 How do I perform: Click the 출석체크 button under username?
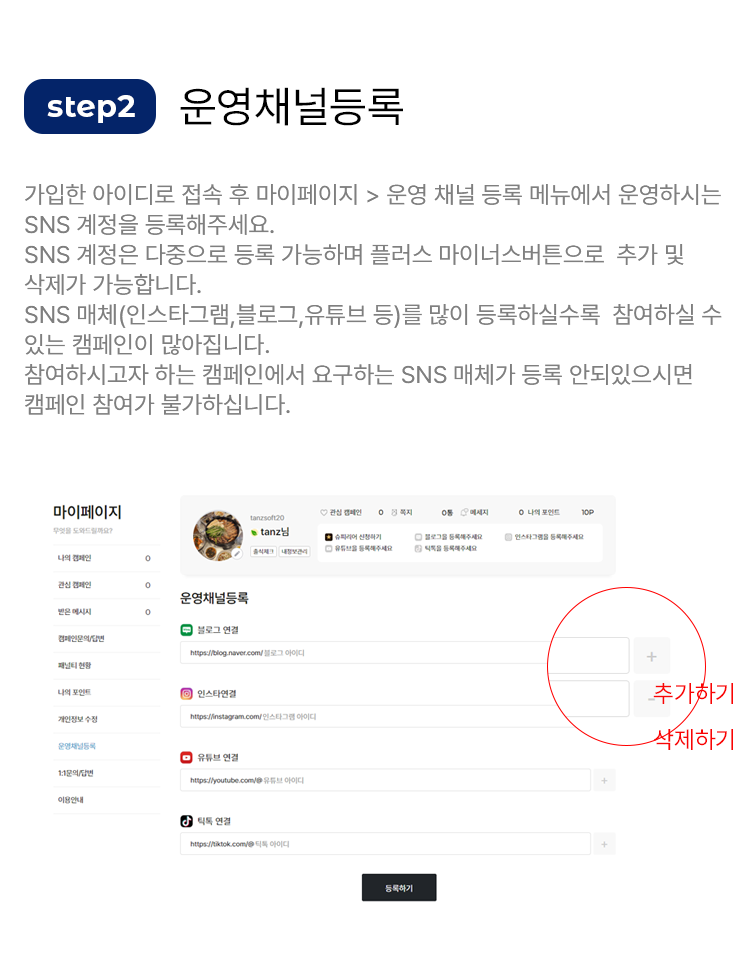coord(263,552)
